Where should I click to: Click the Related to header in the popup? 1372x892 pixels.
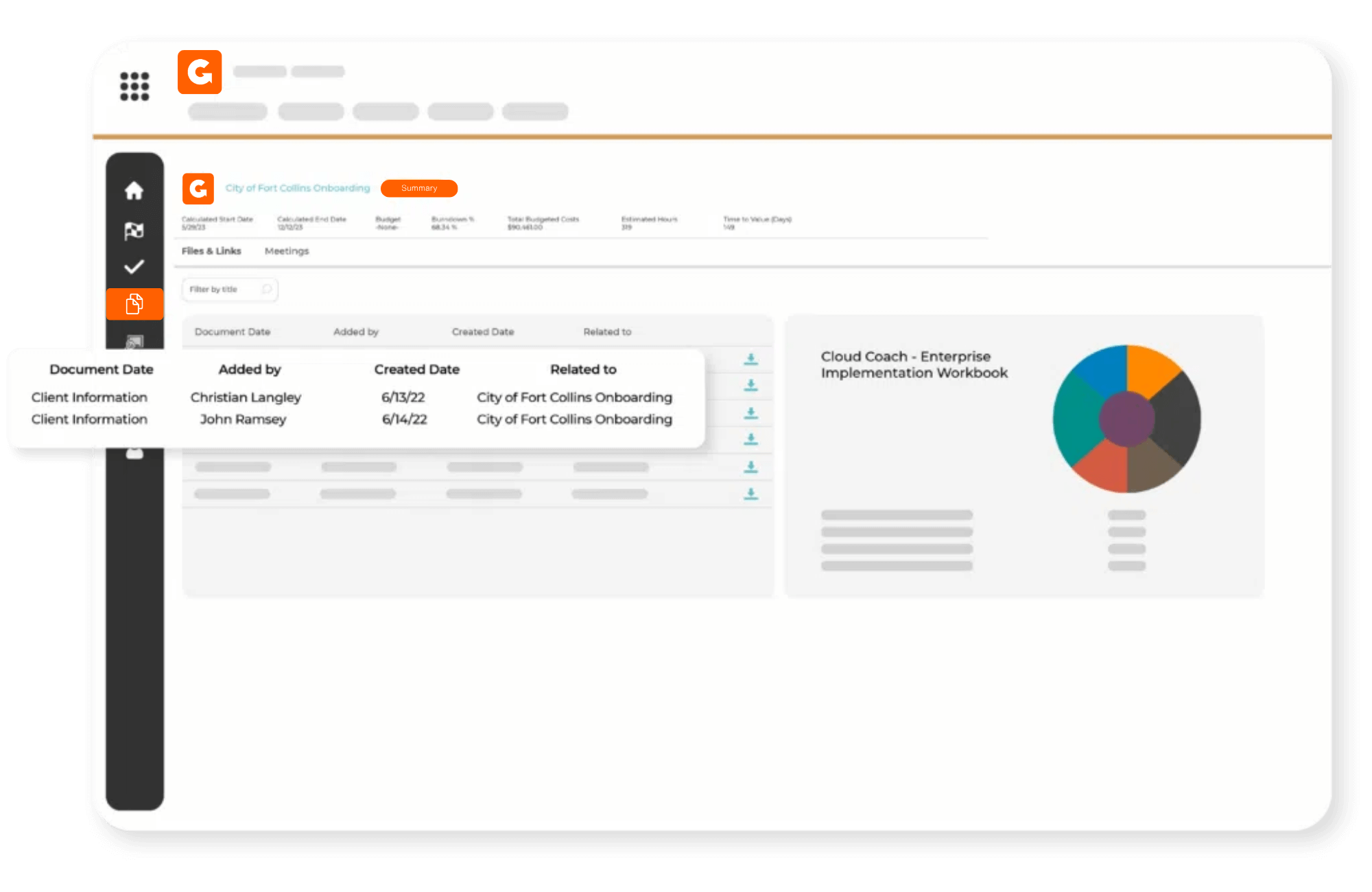coord(583,369)
